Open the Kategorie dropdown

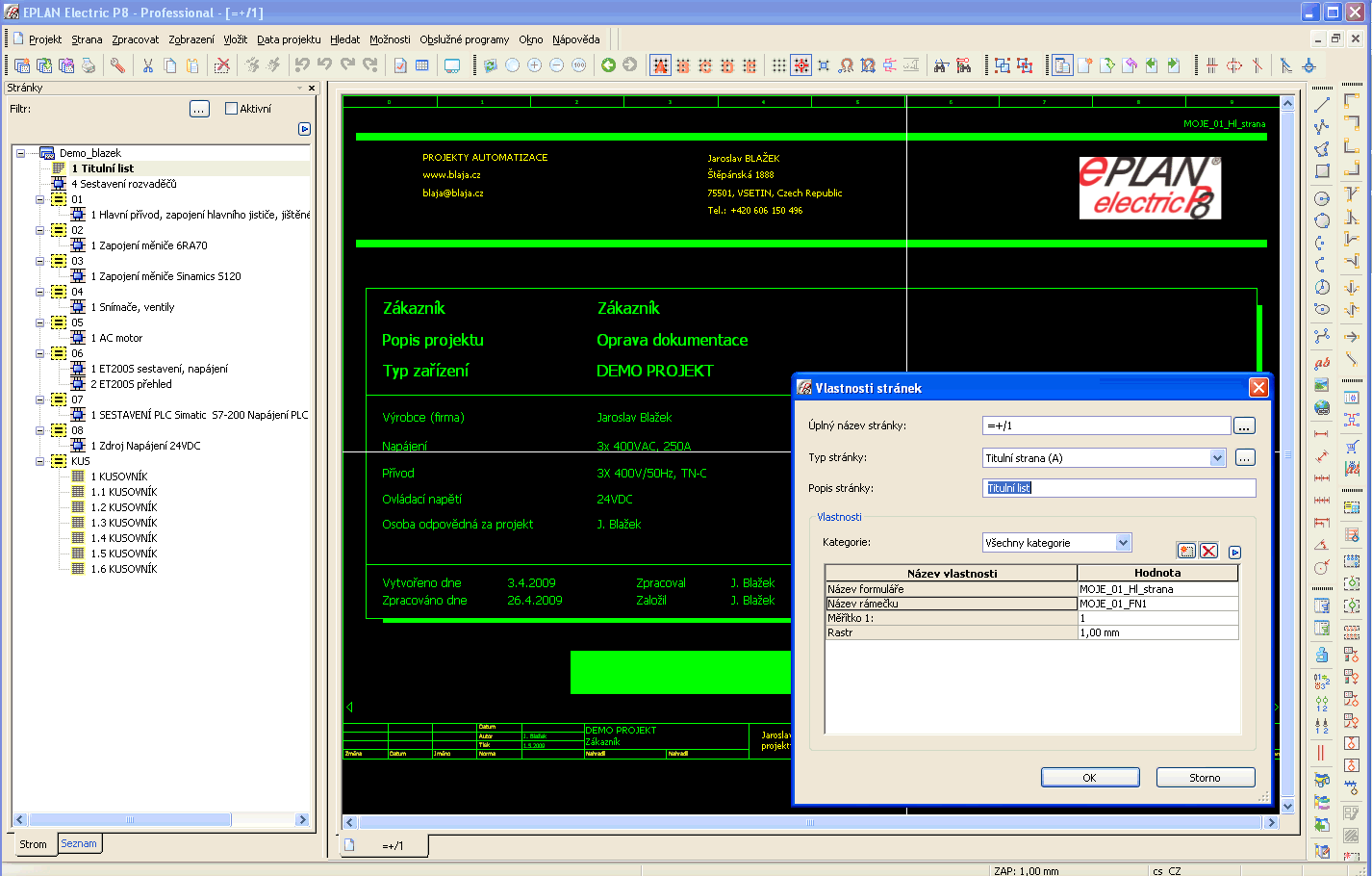[1123, 543]
